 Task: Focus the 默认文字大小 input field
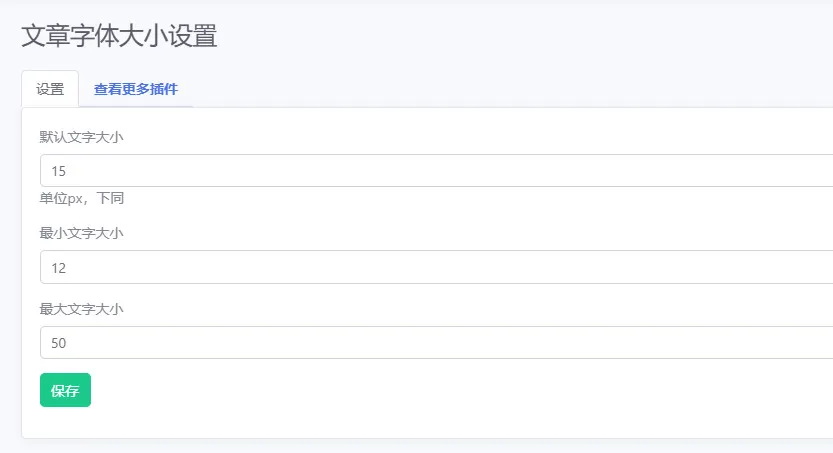437,170
